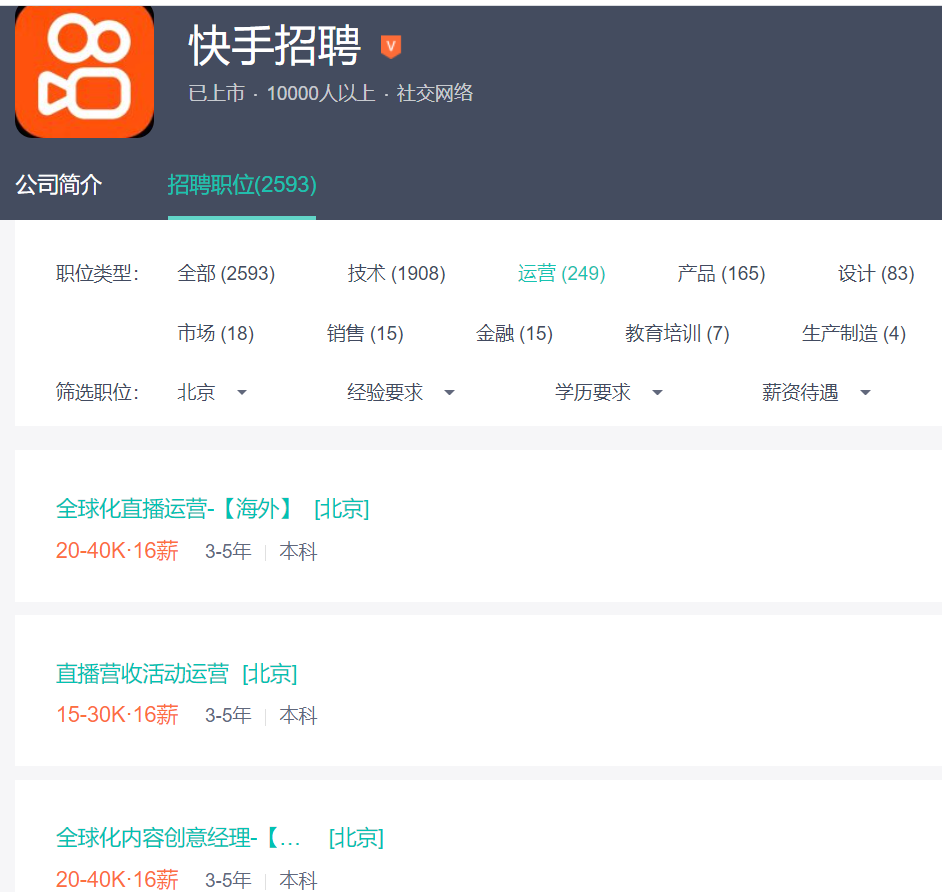
Task: Click the orange verified V badge
Action: [391, 46]
